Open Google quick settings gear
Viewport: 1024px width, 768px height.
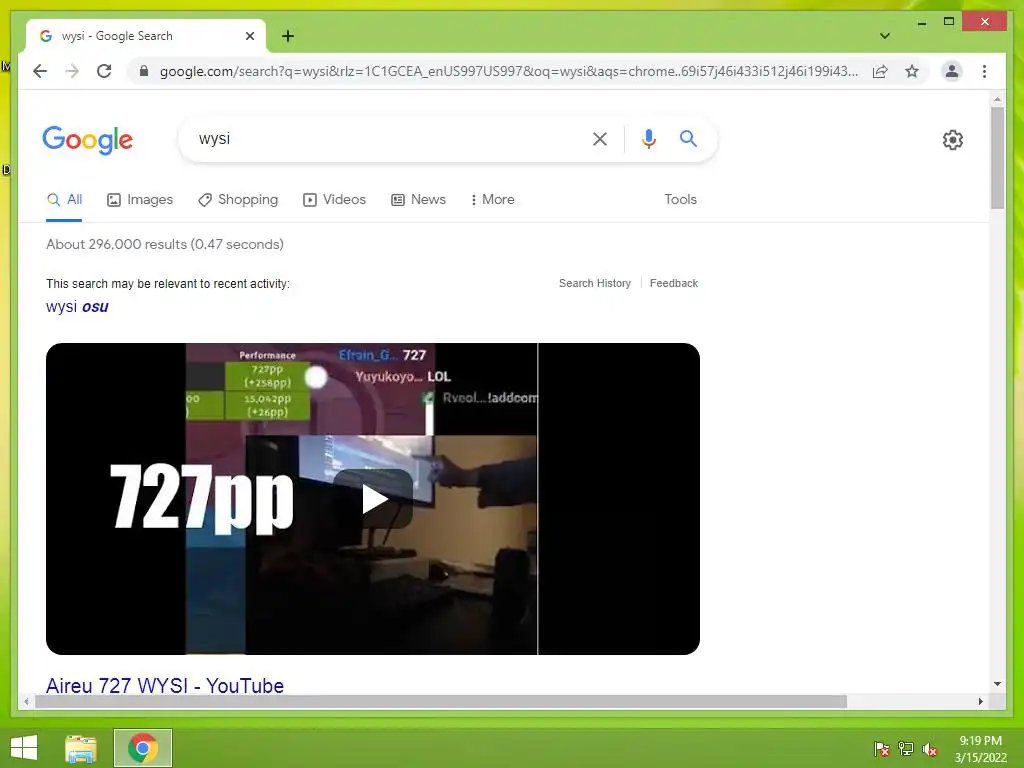[952, 140]
